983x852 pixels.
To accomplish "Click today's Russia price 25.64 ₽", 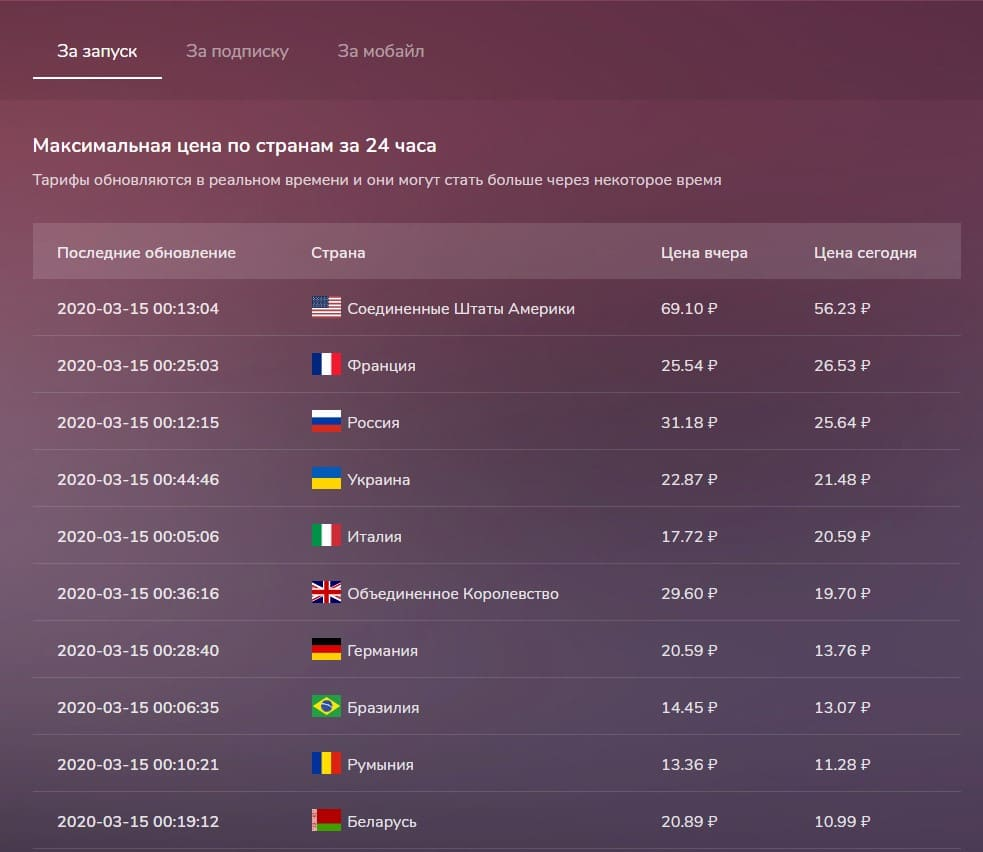I will 842,423.
